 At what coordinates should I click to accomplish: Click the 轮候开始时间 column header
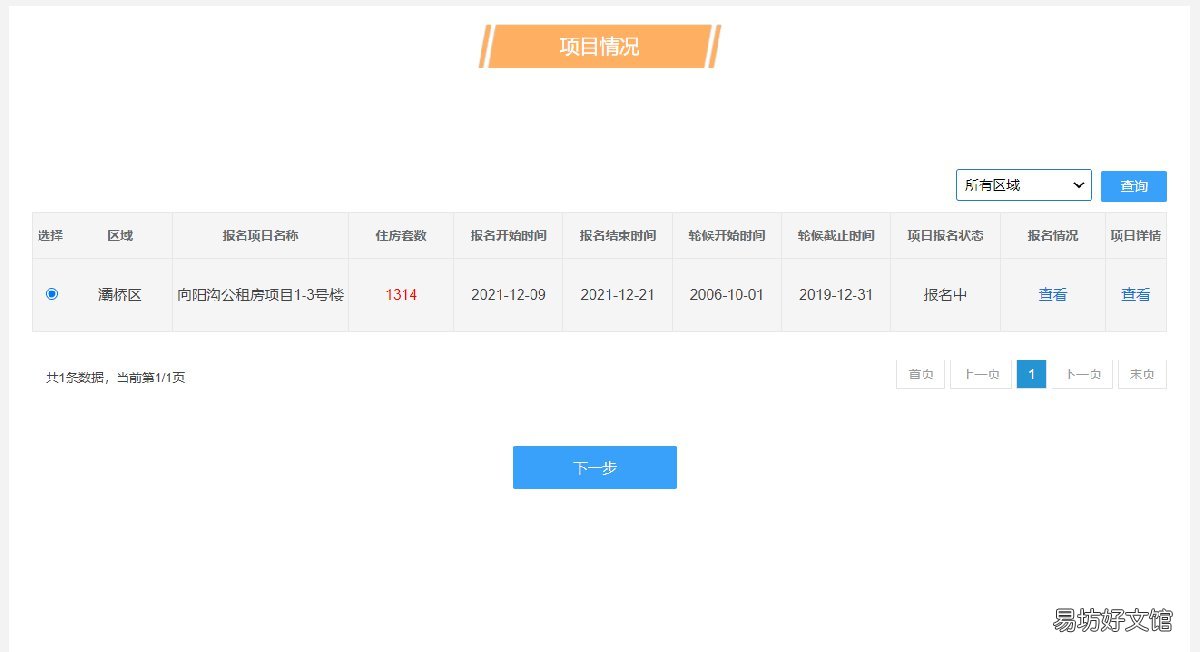coord(727,236)
